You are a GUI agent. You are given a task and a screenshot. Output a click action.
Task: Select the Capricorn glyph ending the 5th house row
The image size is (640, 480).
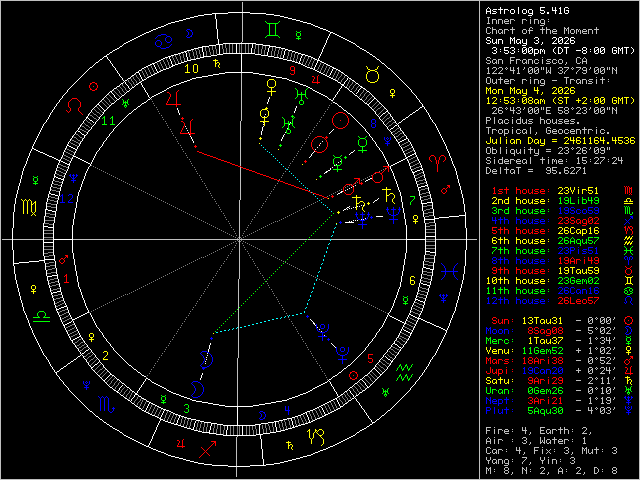(x=629, y=231)
